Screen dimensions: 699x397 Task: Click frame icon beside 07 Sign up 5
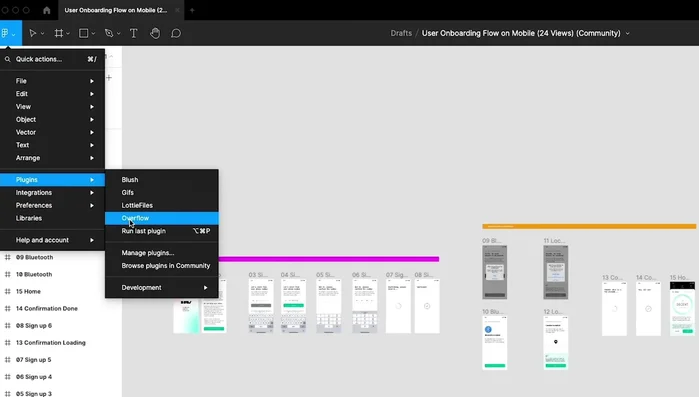click(8, 360)
